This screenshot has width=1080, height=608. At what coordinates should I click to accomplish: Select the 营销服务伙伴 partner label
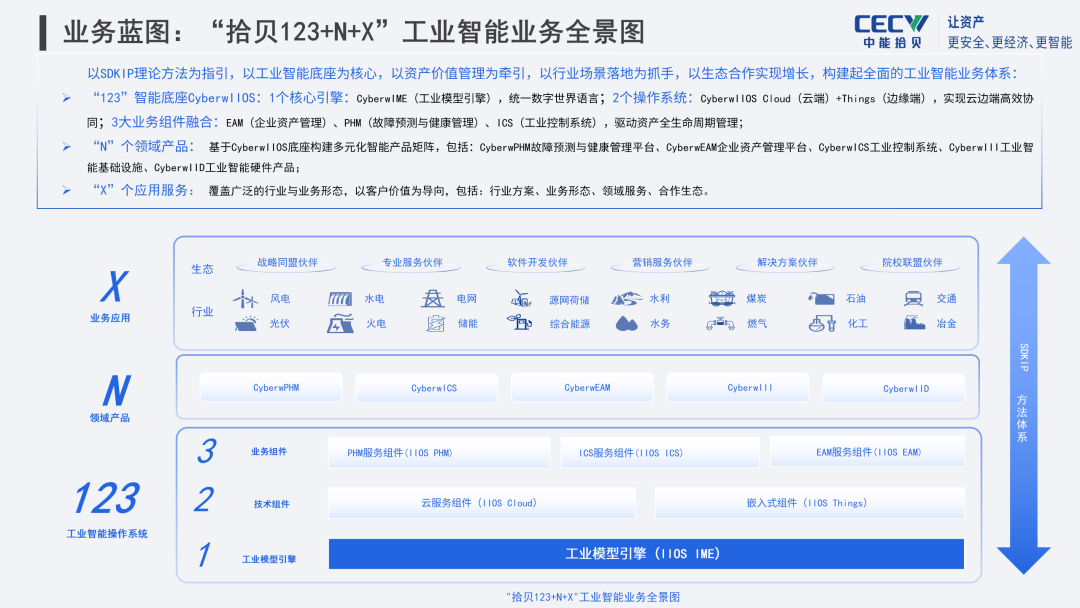click(662, 263)
